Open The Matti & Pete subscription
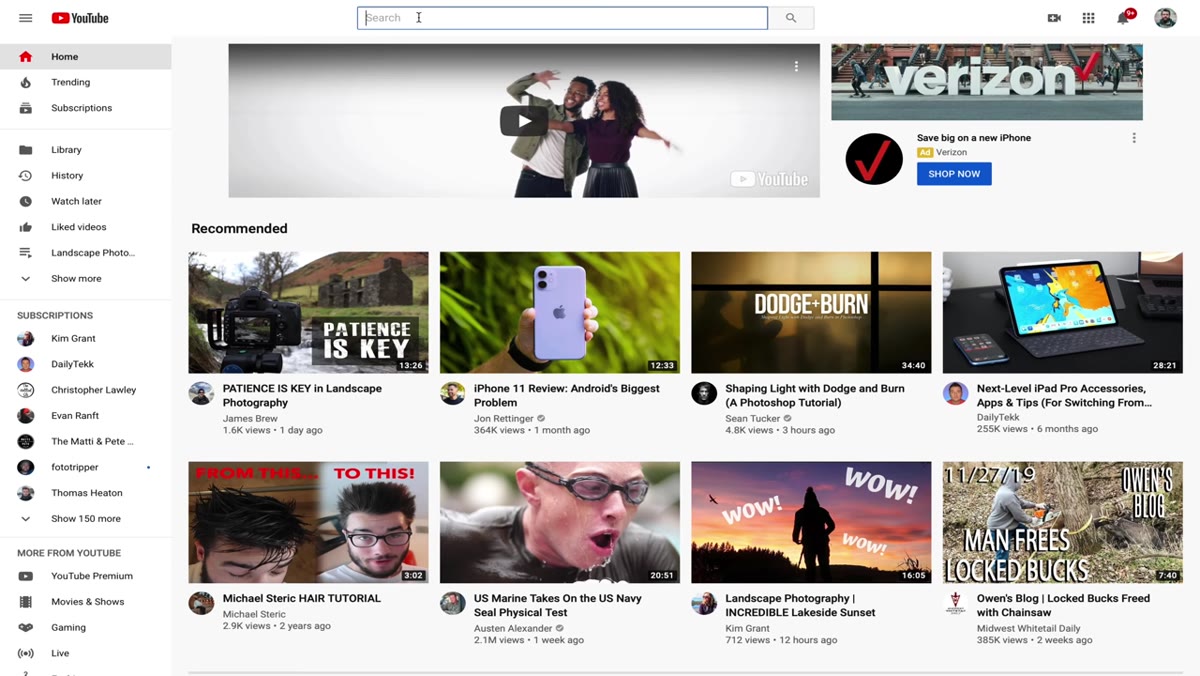 (86, 441)
